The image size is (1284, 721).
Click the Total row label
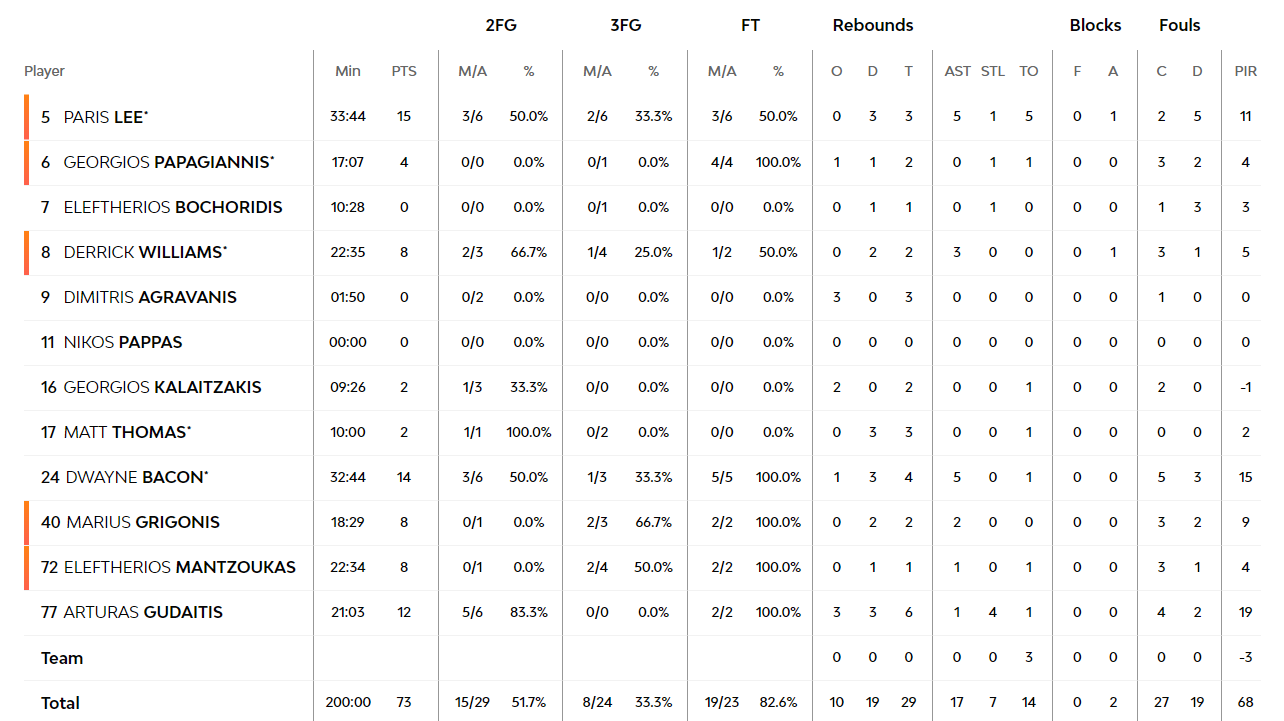point(60,703)
